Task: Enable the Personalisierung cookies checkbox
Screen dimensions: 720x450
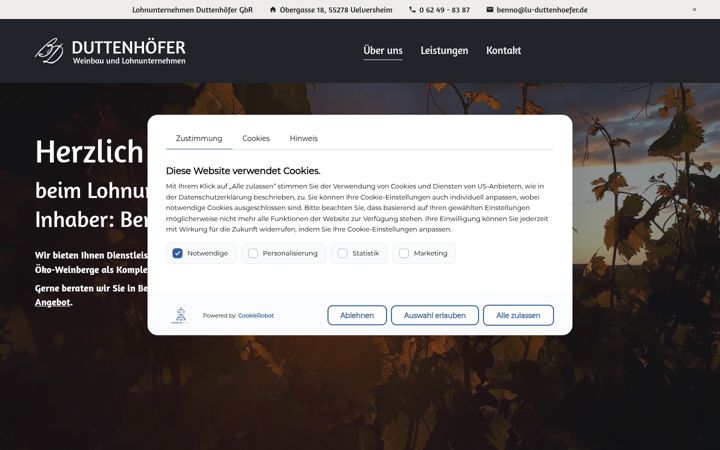Action: [x=253, y=253]
